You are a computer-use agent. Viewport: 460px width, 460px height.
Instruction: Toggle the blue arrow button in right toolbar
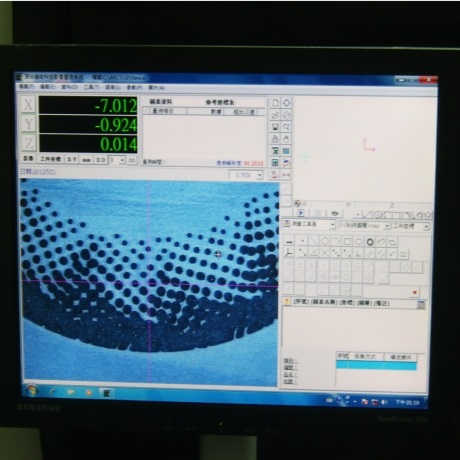pos(300,213)
